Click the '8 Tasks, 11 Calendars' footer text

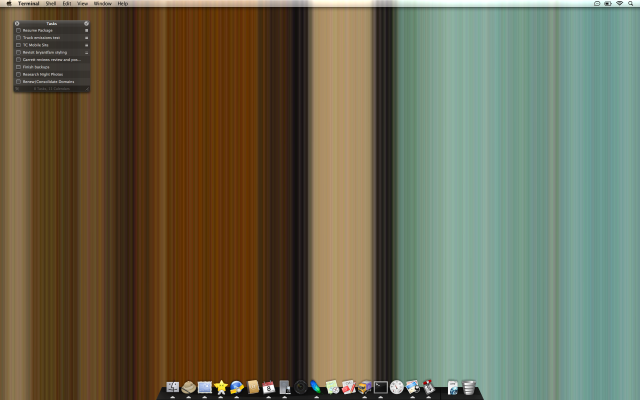51,89
